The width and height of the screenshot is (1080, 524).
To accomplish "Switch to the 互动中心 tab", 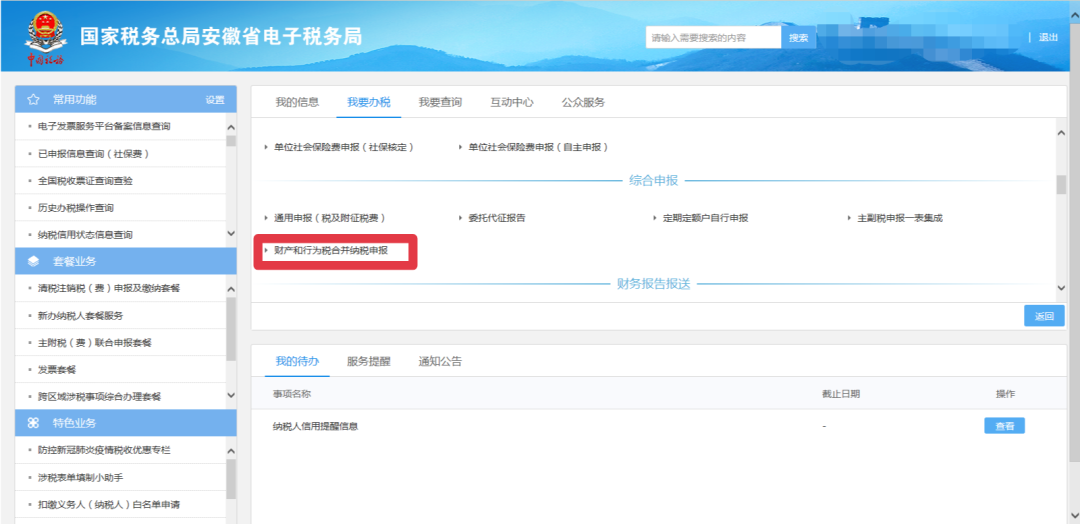I will tap(512, 103).
